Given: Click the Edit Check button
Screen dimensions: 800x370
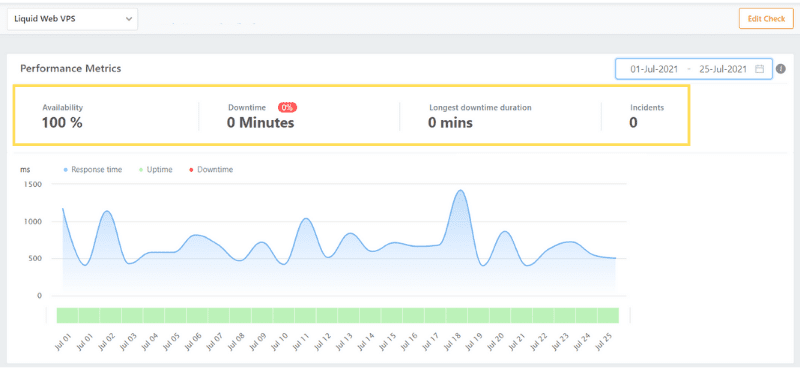Looking at the screenshot, I should pyautogui.click(x=766, y=19).
